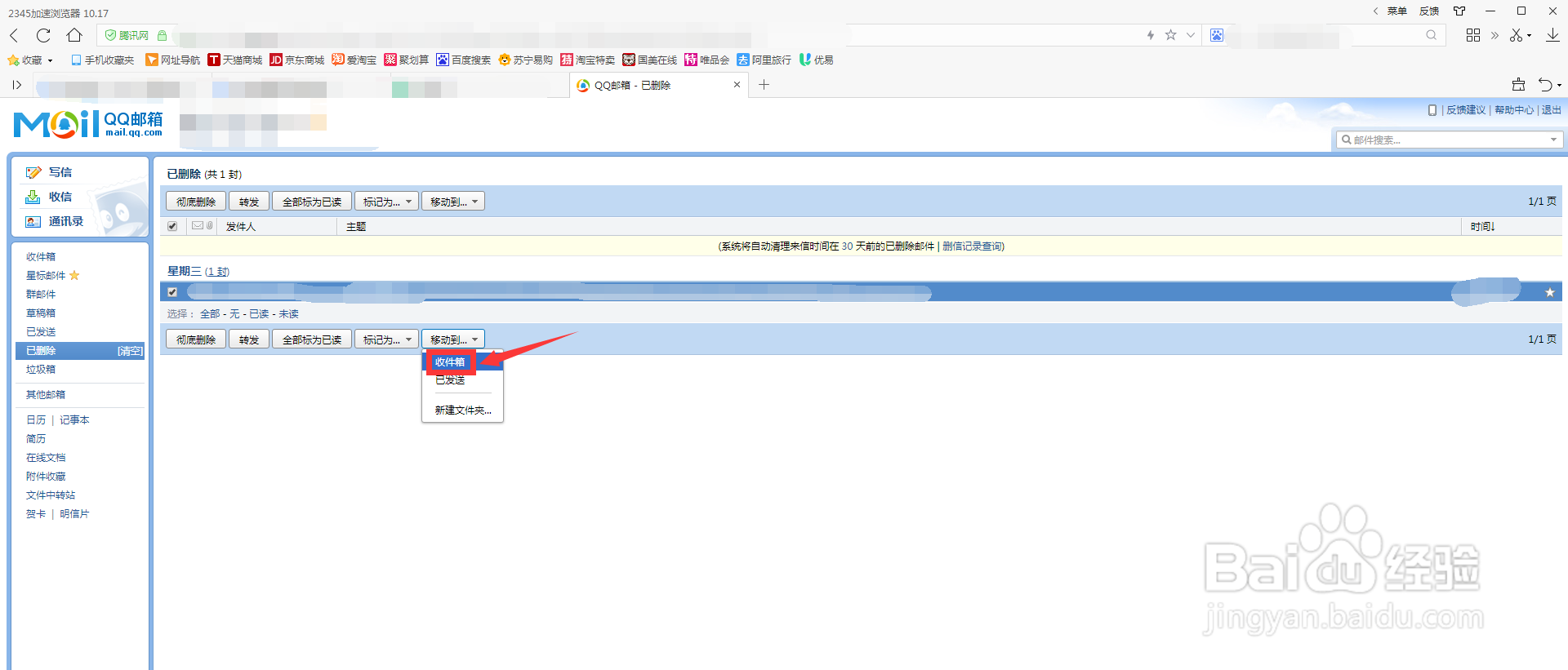Screen dimensions: 1568x670
Task: Click the lightning speed mode icon
Action: tap(1151, 35)
